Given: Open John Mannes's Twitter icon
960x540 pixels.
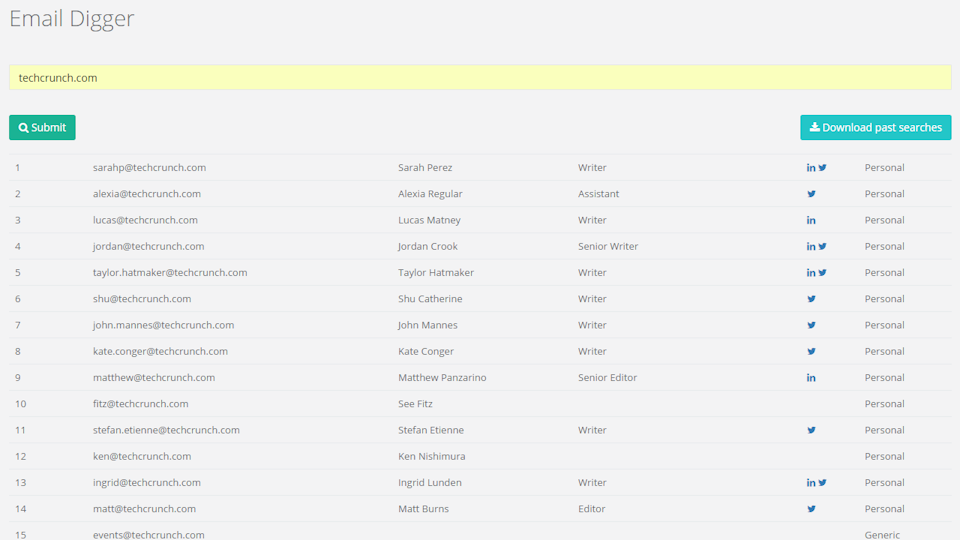Looking at the screenshot, I should coord(811,325).
